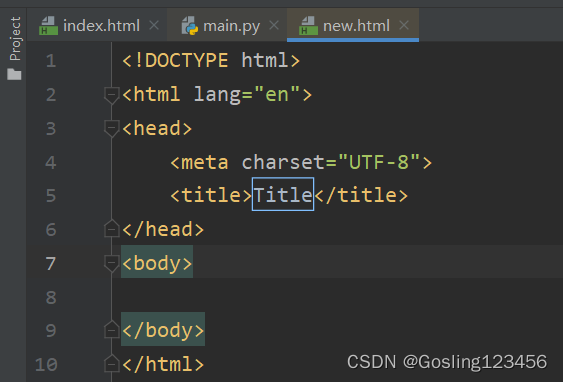Close the new.html tab
Image resolution: width=563 pixels, height=382 pixels.
click(x=404, y=25)
